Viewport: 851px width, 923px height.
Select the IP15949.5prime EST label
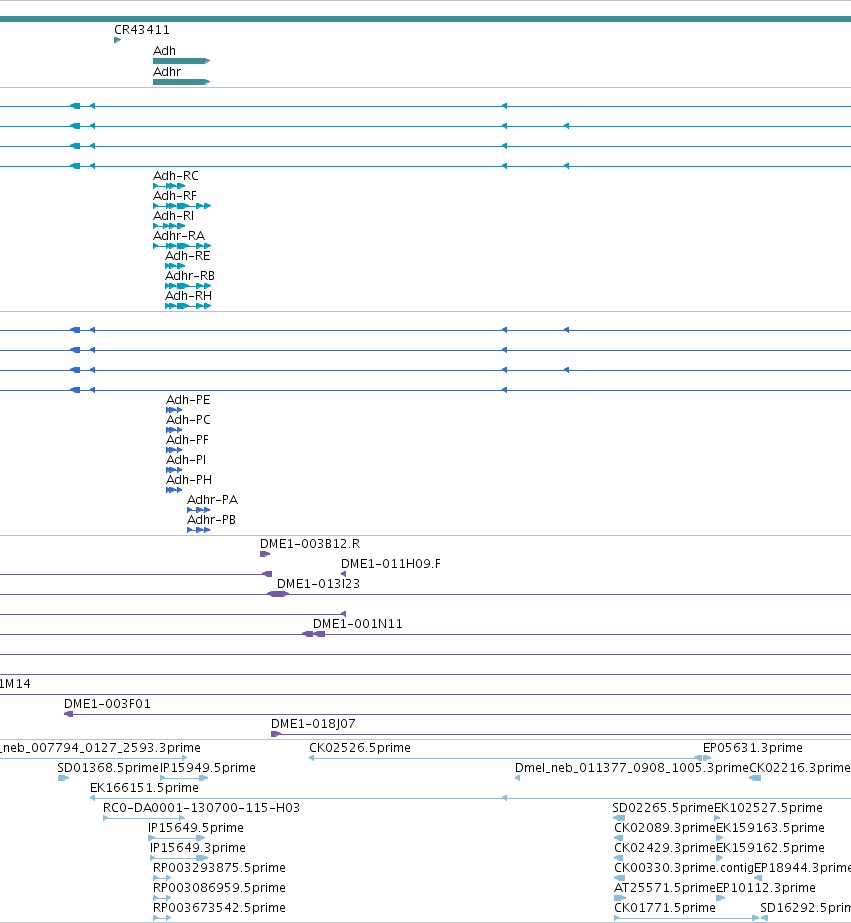point(208,768)
